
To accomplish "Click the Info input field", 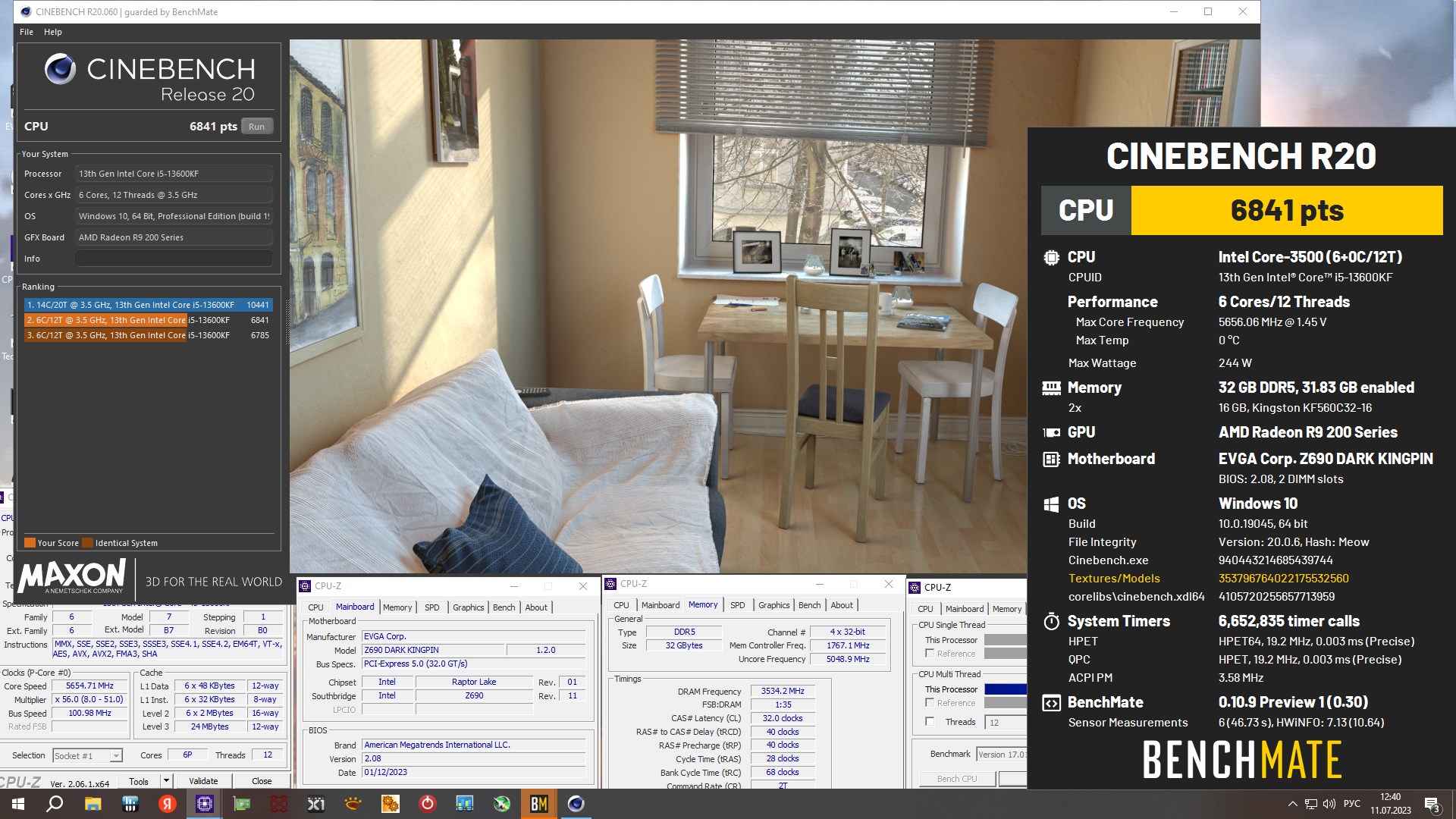I will click(174, 259).
